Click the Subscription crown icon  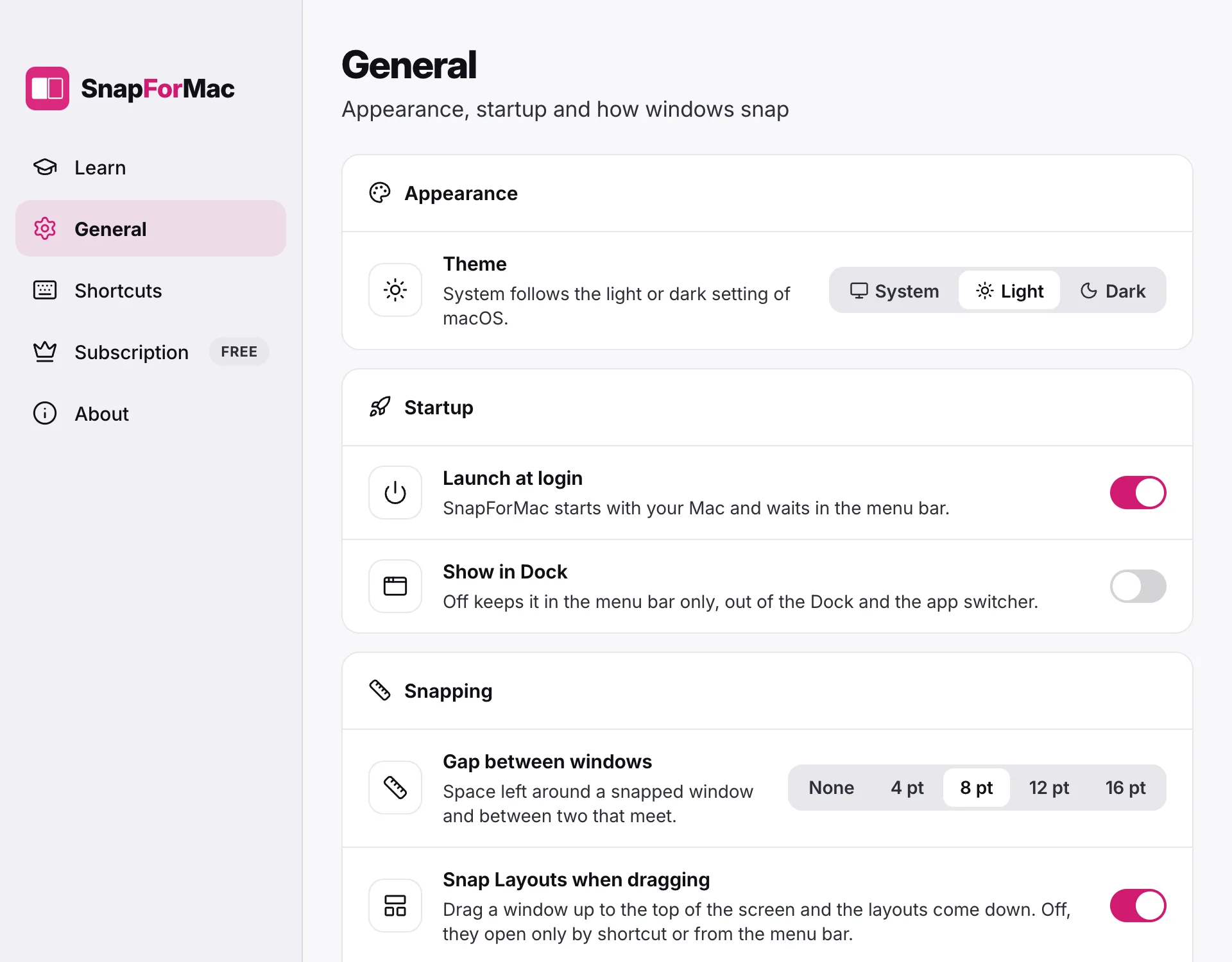45,352
